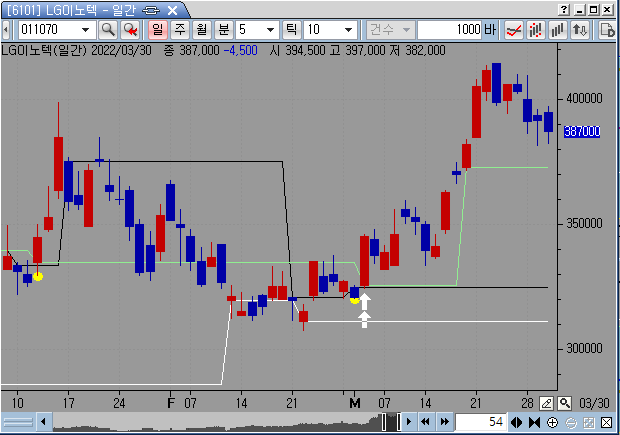Expand the minute interval dropdown showing 5
The width and height of the screenshot is (620, 435).
pos(269,29)
